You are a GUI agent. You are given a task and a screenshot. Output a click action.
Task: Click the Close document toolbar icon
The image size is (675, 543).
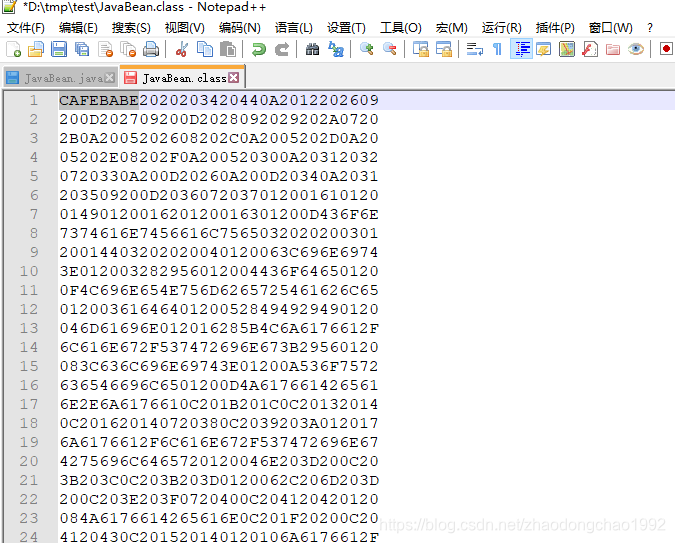[105, 49]
